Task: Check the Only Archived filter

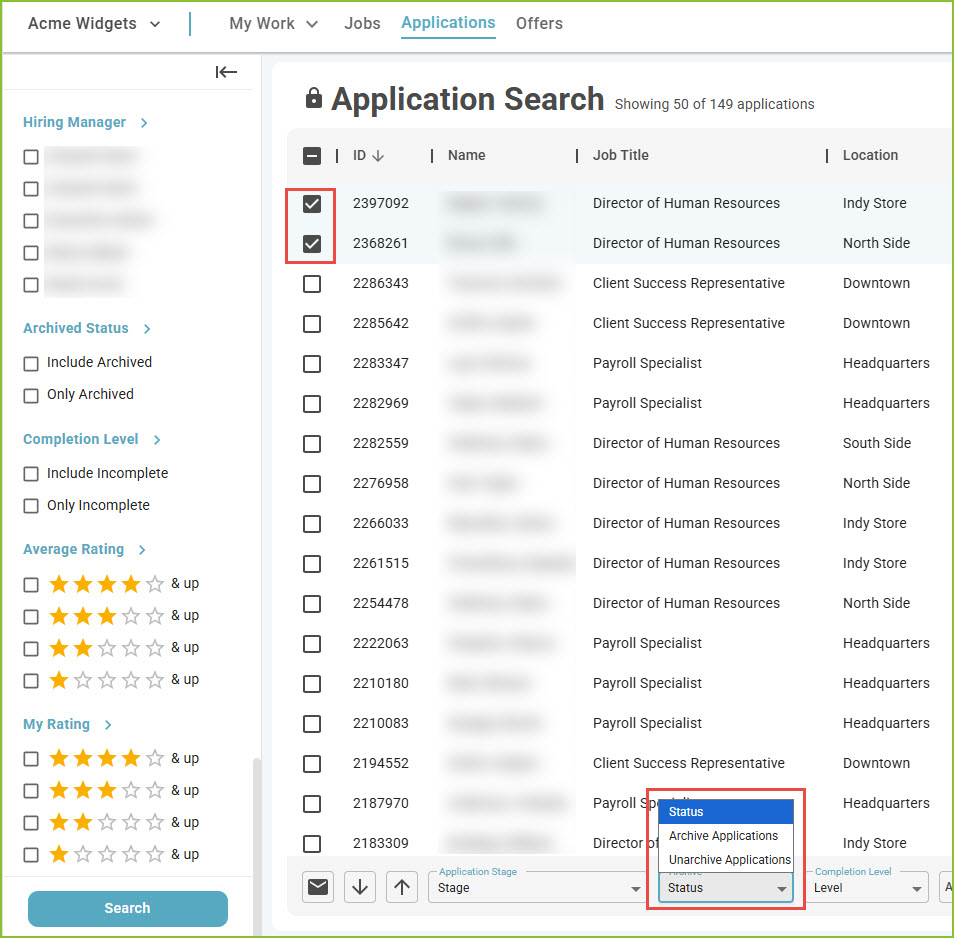Action: [x=30, y=396]
